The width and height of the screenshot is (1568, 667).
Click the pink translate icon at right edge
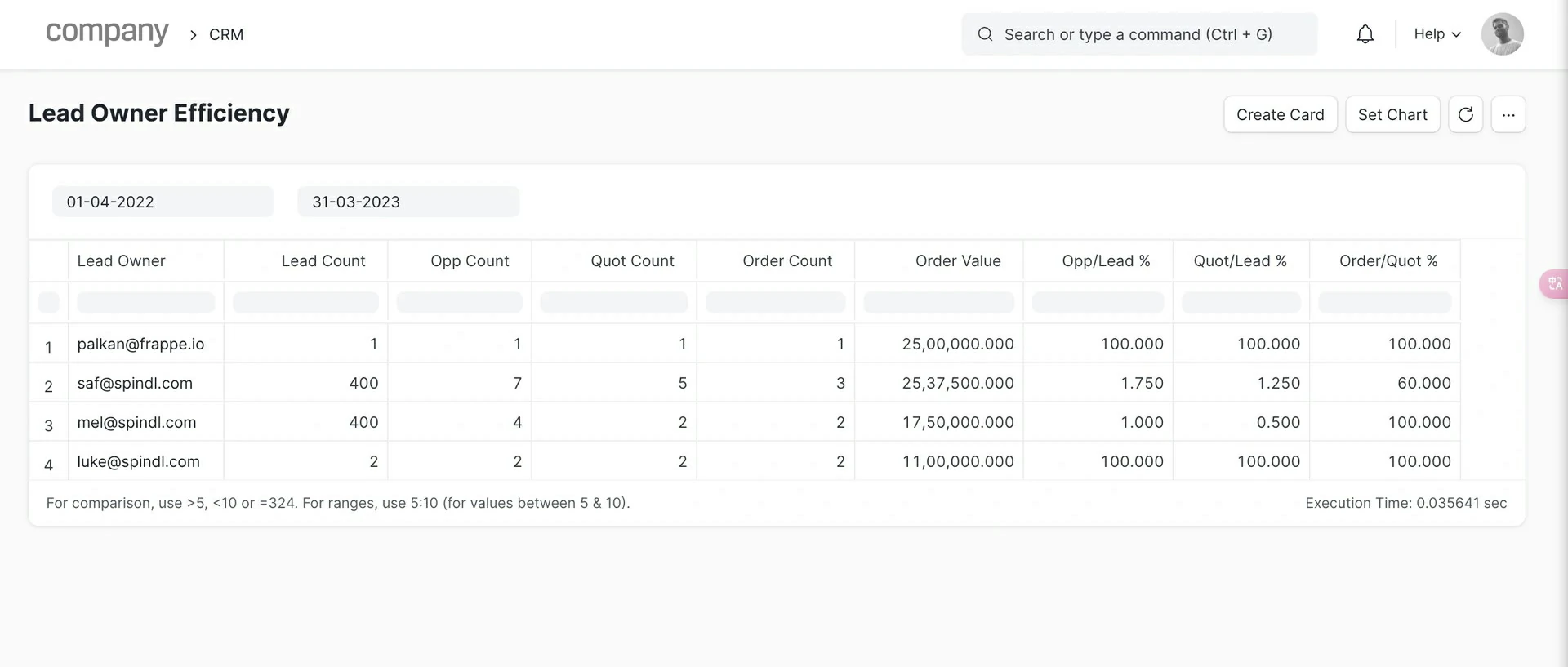1554,283
